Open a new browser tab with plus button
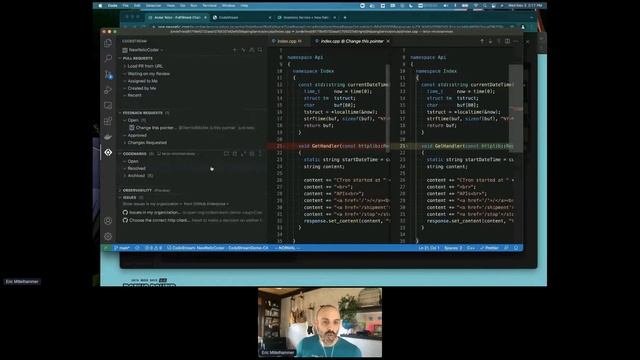The width and height of the screenshot is (640, 360). pyautogui.click(x=345, y=18)
